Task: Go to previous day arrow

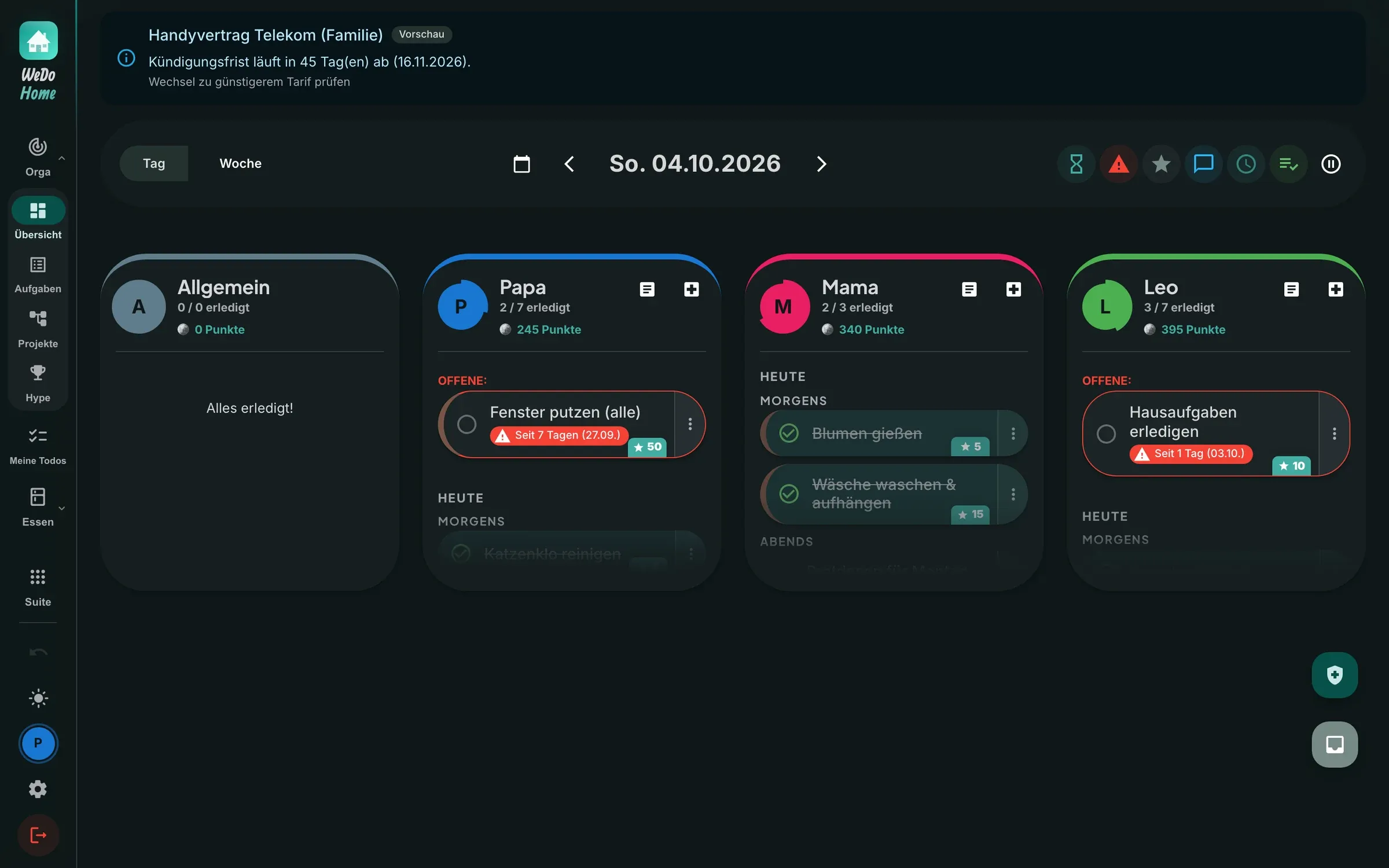Action: coord(569,164)
